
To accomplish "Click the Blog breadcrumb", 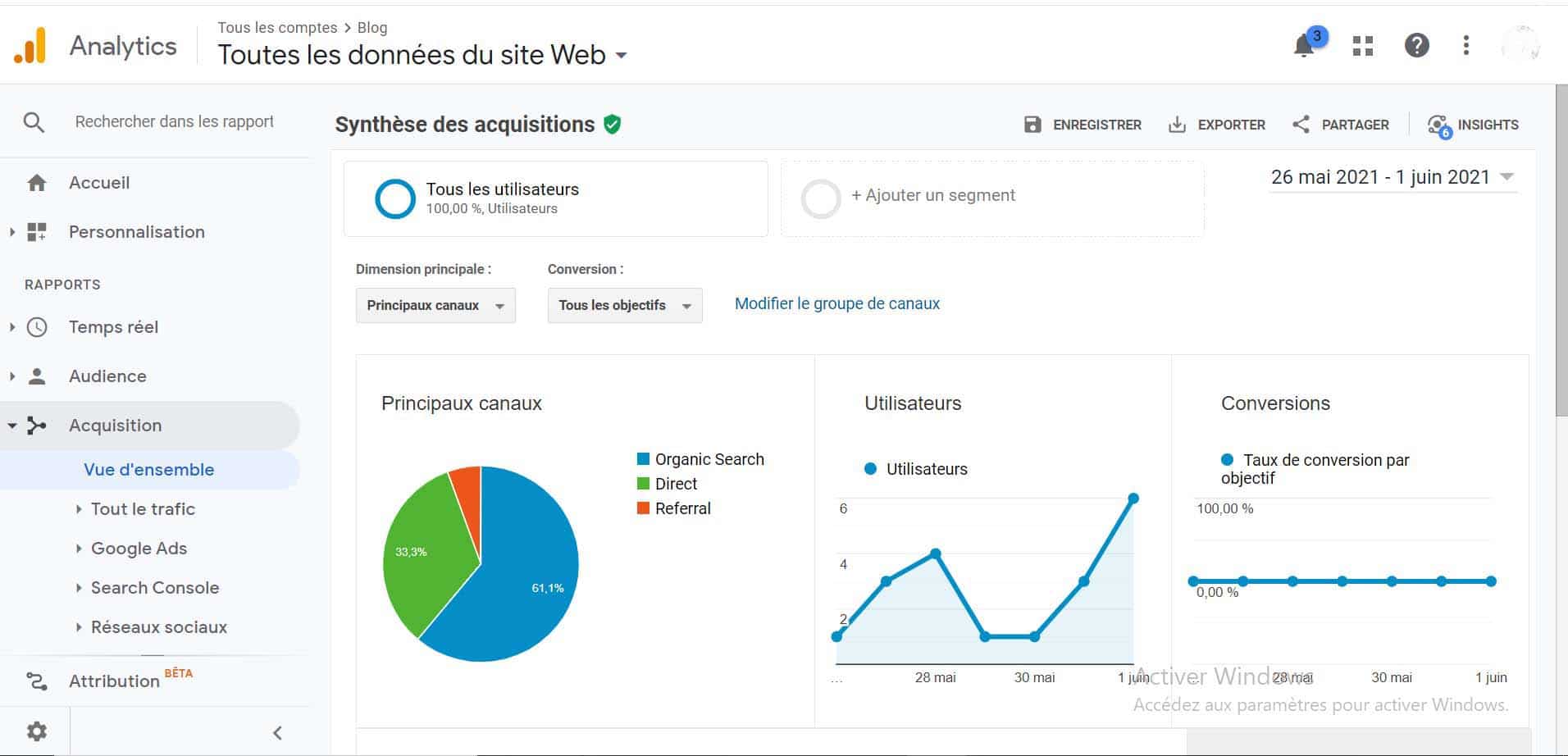I will (x=372, y=27).
